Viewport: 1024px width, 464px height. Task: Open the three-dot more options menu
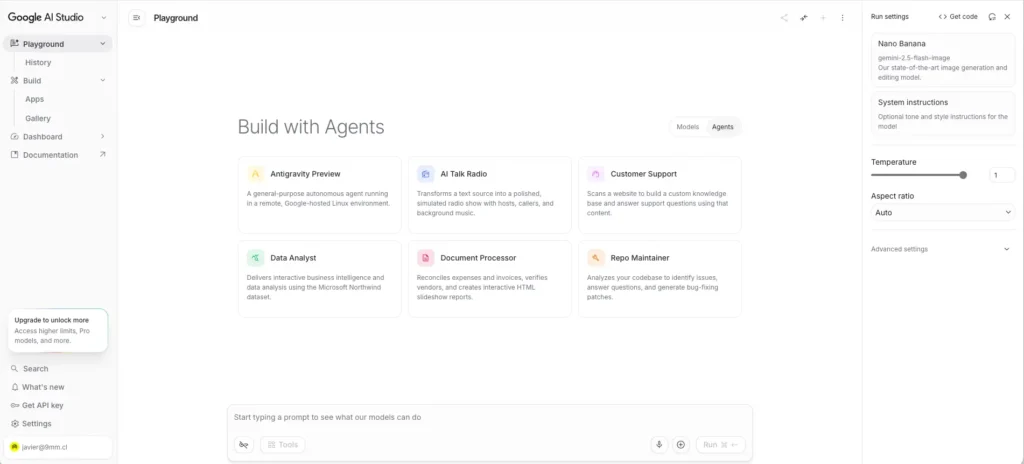coord(842,18)
